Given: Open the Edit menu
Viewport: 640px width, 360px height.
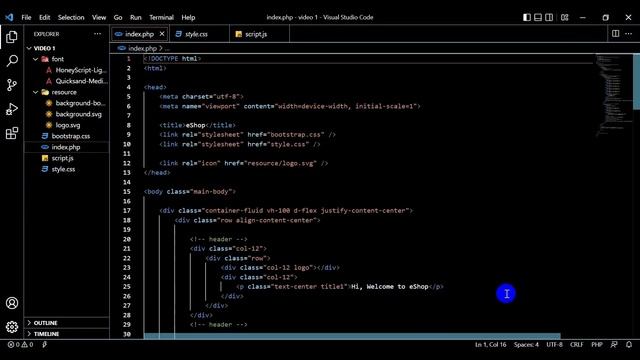Looking at the screenshot, I should coord(44,17).
